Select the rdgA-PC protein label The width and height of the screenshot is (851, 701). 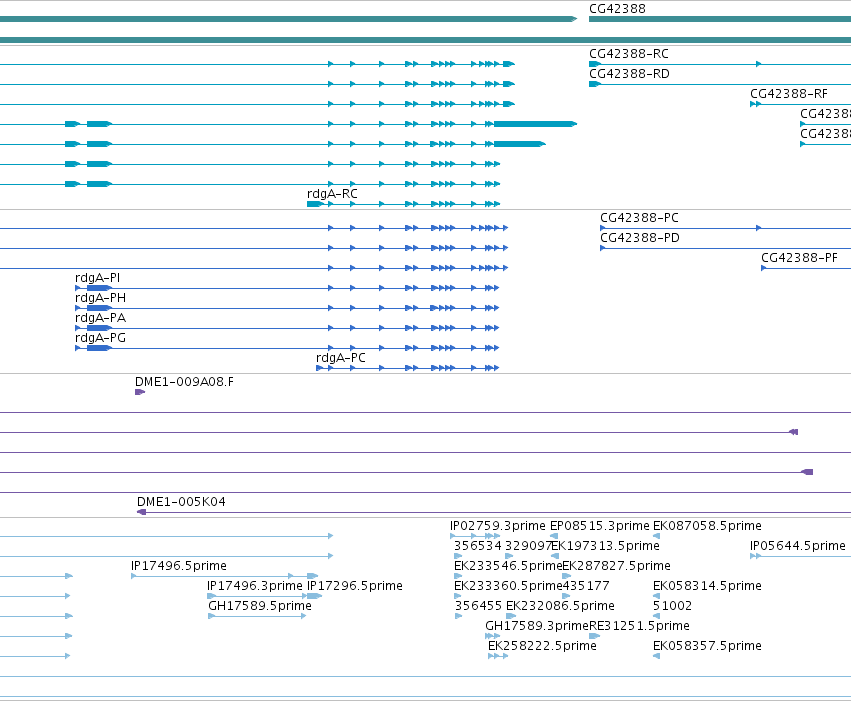(x=341, y=358)
